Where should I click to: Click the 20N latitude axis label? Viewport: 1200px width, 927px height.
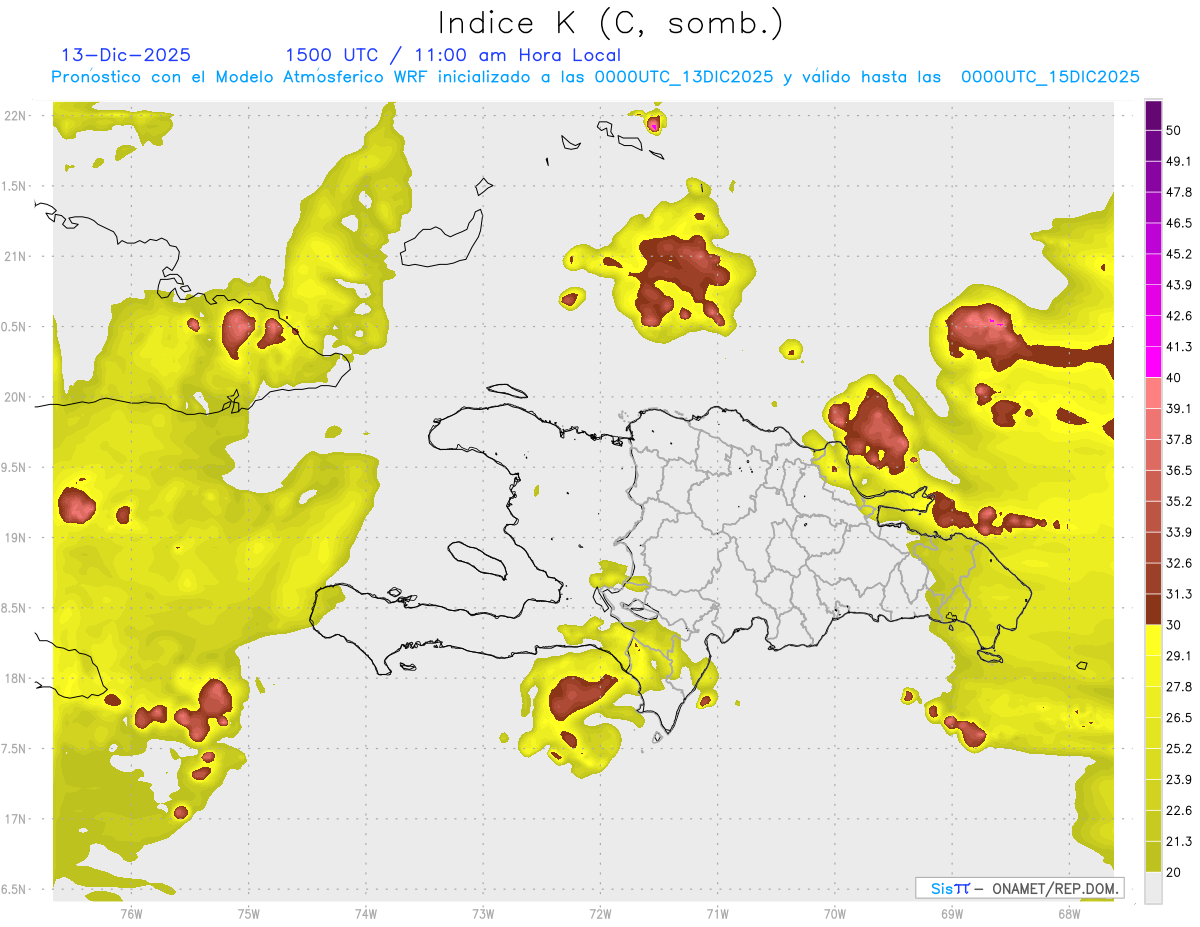pos(17,397)
